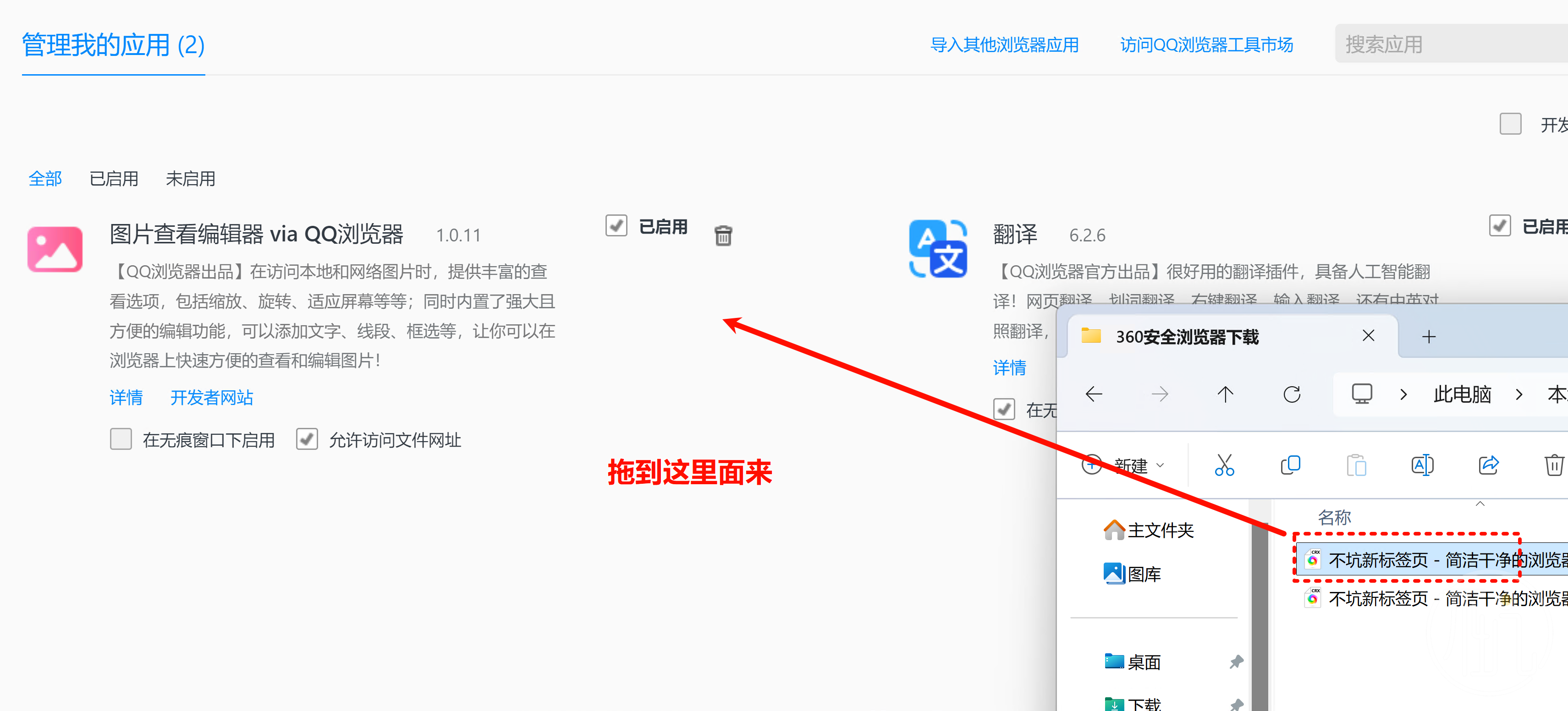The height and width of the screenshot is (711, 1568).
Task: Toggle 已启用 for 图片查看编辑器 extension
Action: pos(616,226)
